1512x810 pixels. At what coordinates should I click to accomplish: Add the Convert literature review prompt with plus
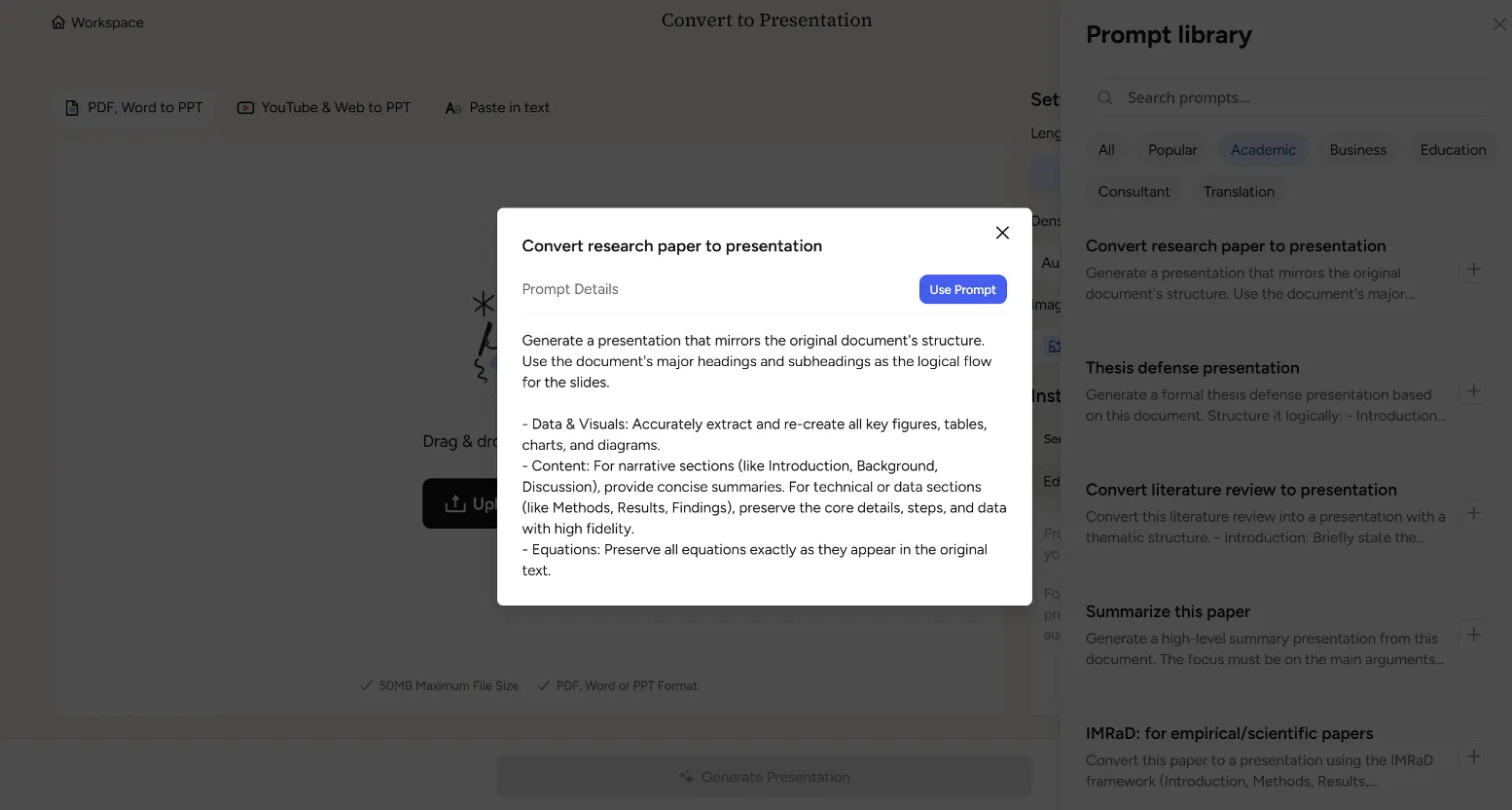[x=1473, y=513]
